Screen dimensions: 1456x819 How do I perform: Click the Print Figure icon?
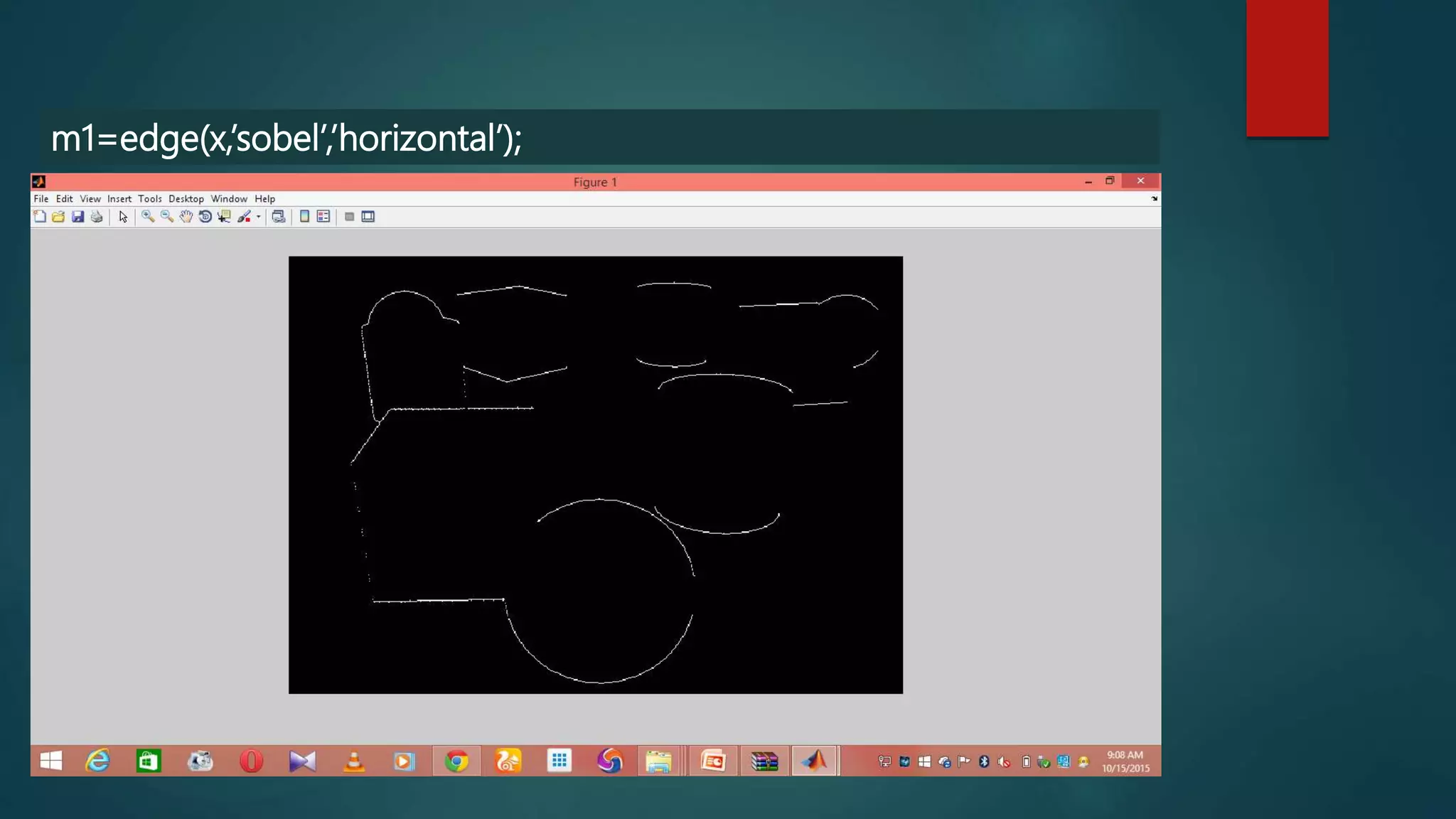(x=97, y=217)
